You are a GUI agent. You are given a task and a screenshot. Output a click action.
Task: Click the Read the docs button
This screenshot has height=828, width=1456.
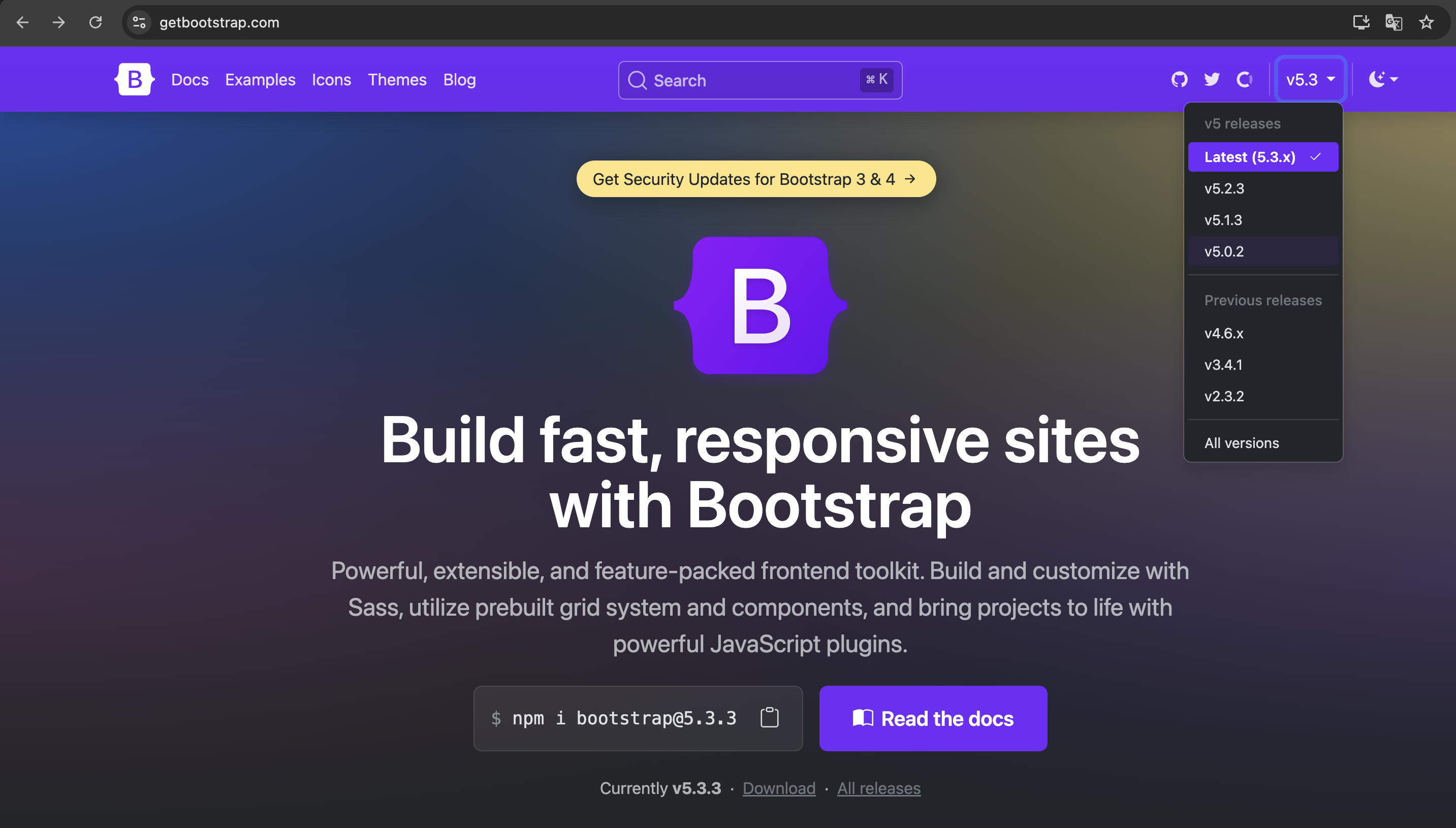pyautogui.click(x=933, y=718)
